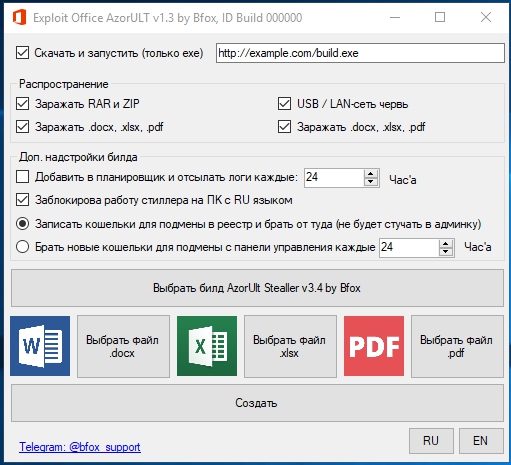Click the wallet refresh hours field showing 24
The image size is (511, 465).
409,248
